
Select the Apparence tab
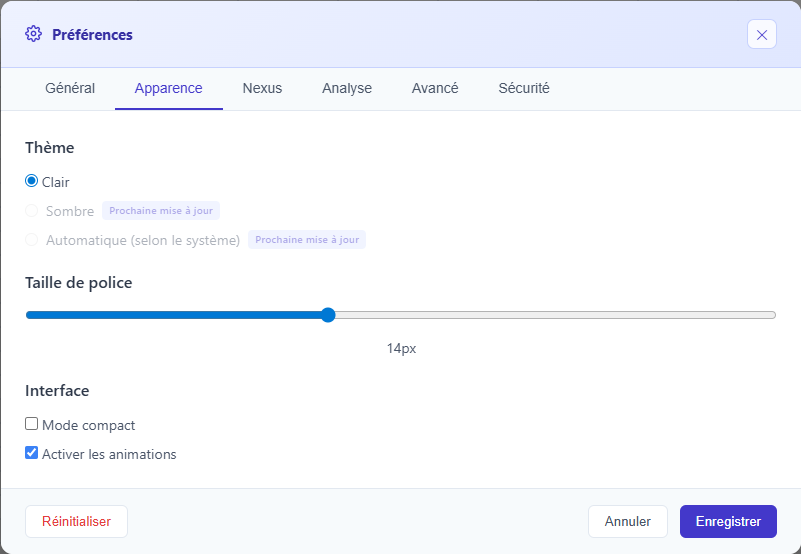tap(168, 88)
